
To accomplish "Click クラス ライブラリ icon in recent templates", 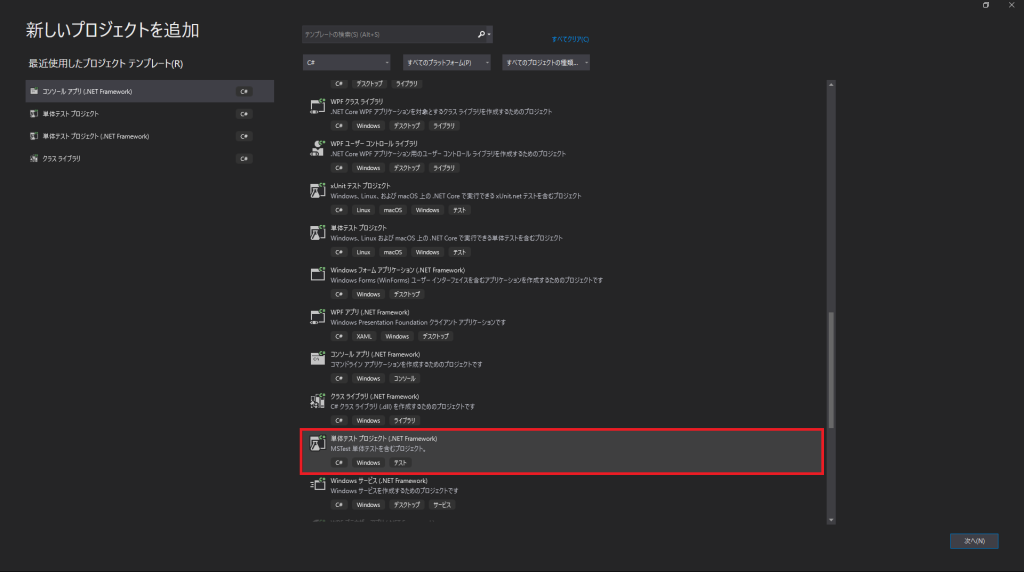I will (34, 159).
